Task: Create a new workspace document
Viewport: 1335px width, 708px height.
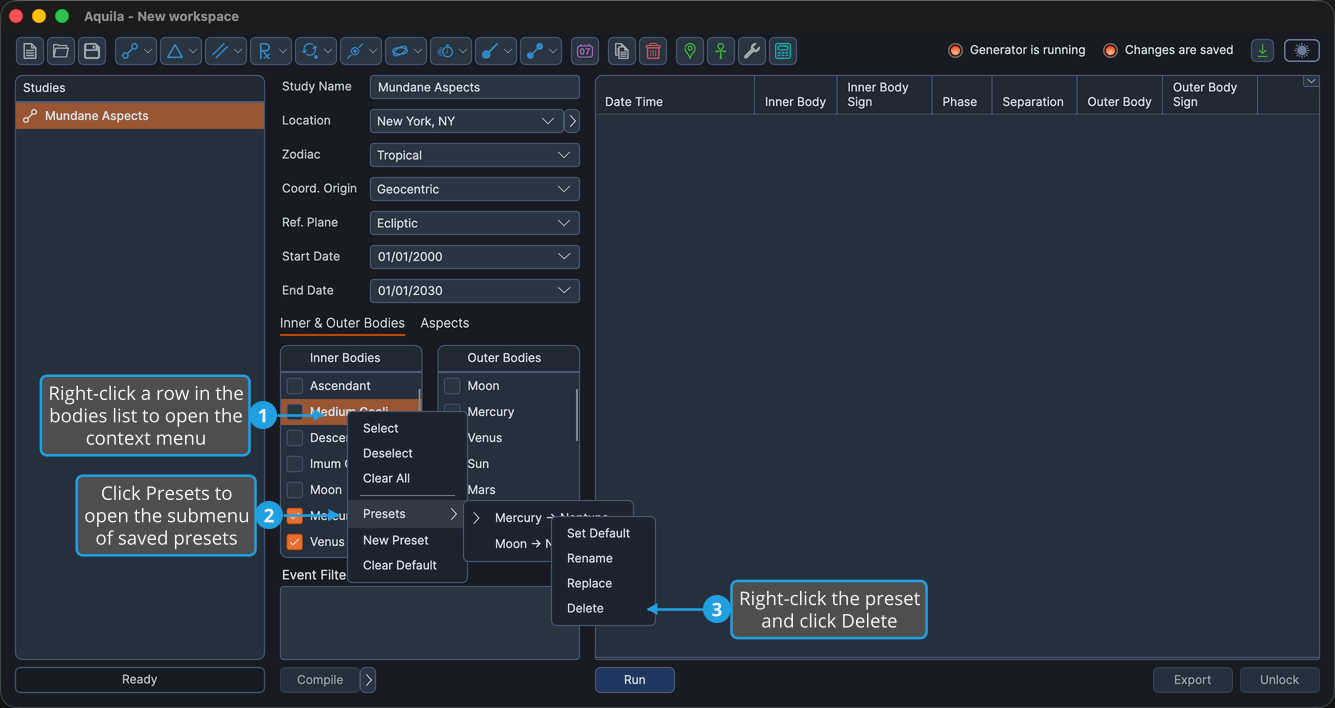Action: click(30, 51)
